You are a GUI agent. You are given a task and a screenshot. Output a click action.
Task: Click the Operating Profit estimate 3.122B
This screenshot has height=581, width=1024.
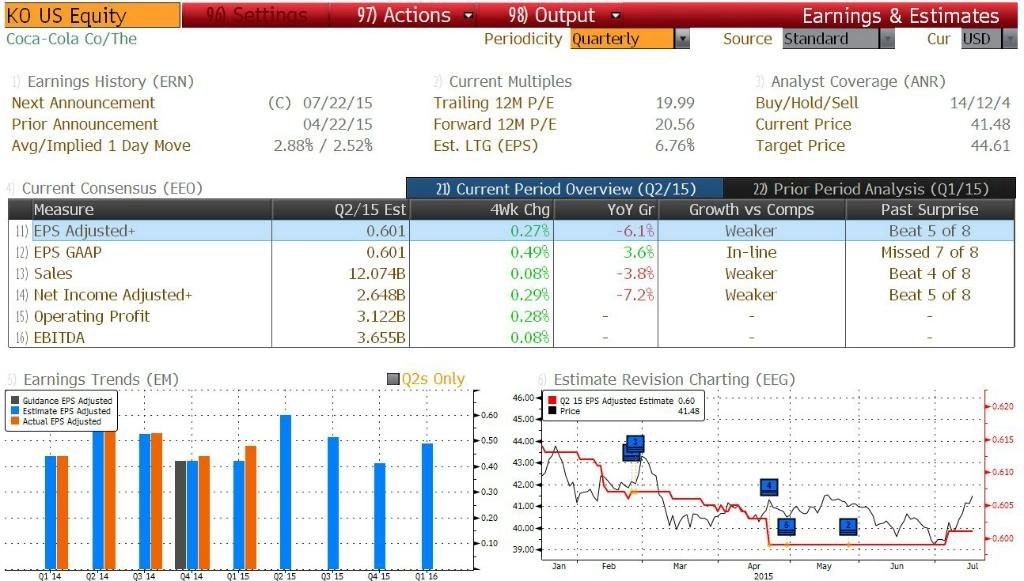coord(381,317)
